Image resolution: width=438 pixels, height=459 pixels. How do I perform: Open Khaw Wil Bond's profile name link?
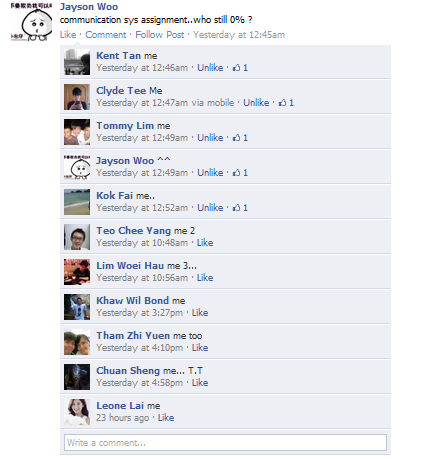(132, 300)
